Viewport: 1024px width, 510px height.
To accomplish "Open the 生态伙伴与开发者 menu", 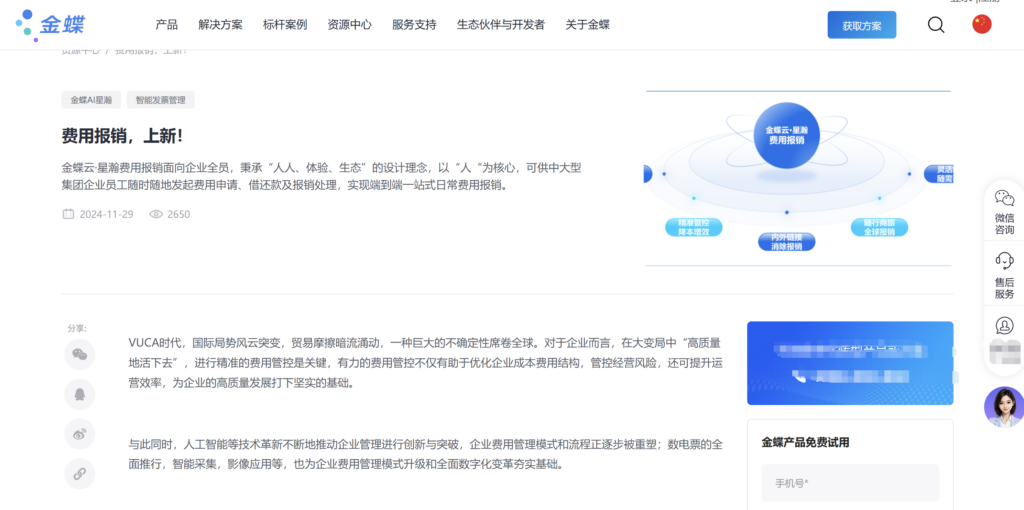I will [500, 25].
